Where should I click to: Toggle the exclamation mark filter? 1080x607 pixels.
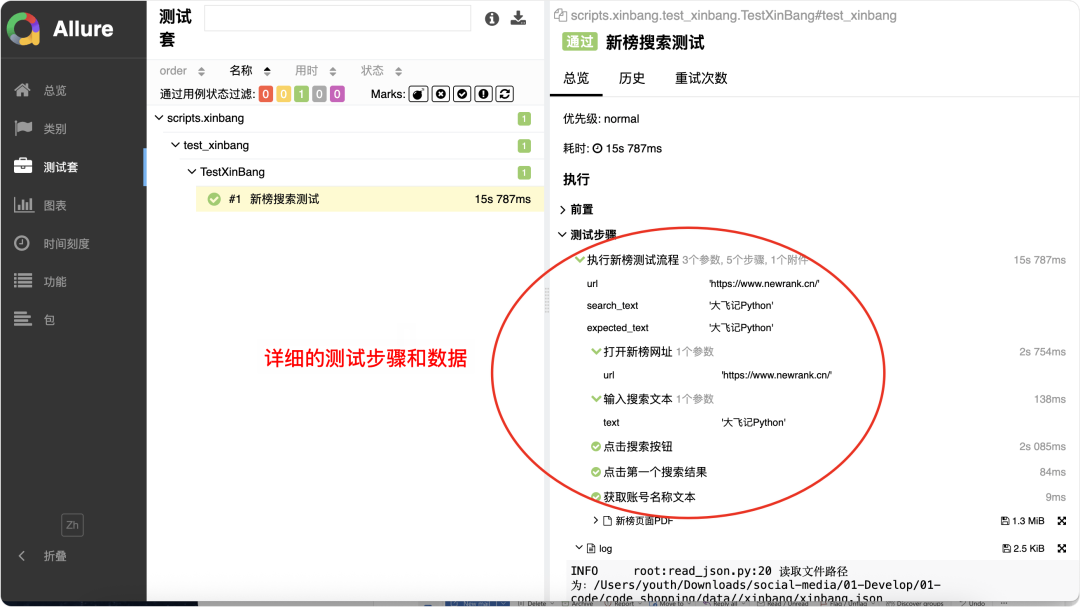[484, 94]
